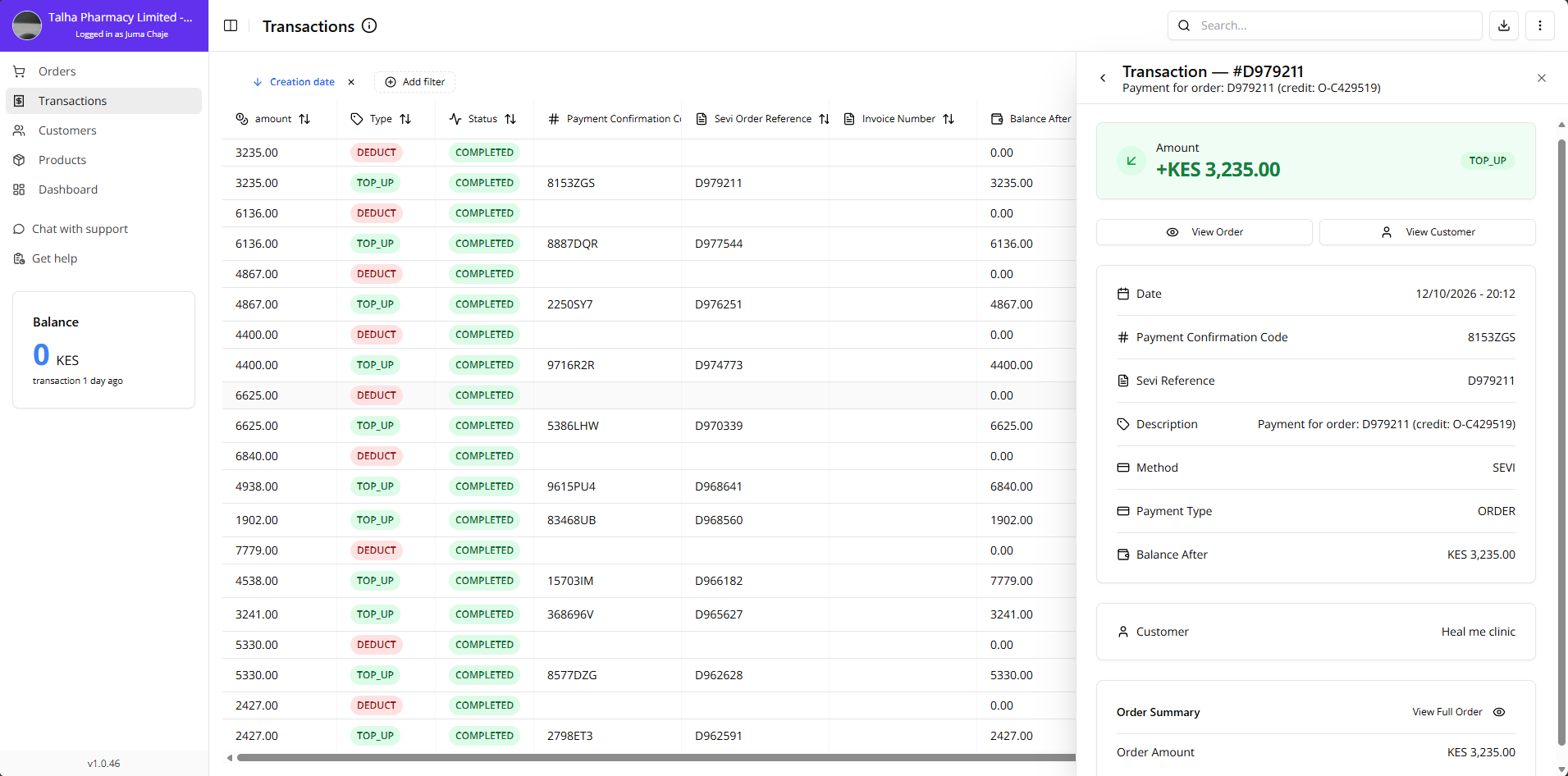
Task: Click View Customer button
Action: (1428, 232)
